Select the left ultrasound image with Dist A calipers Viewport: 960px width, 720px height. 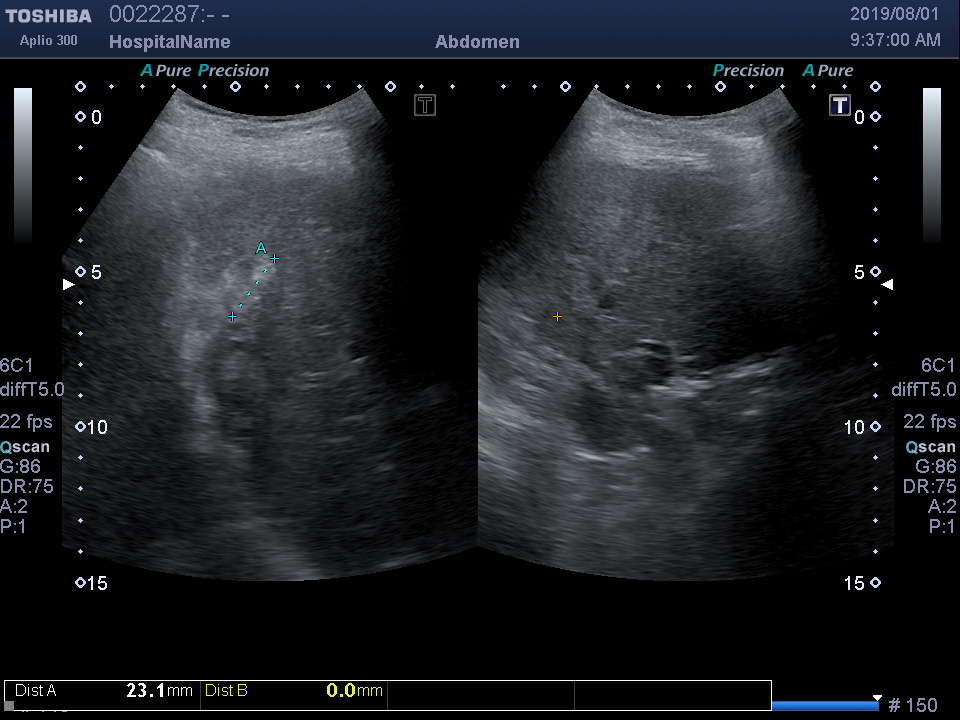click(x=269, y=334)
